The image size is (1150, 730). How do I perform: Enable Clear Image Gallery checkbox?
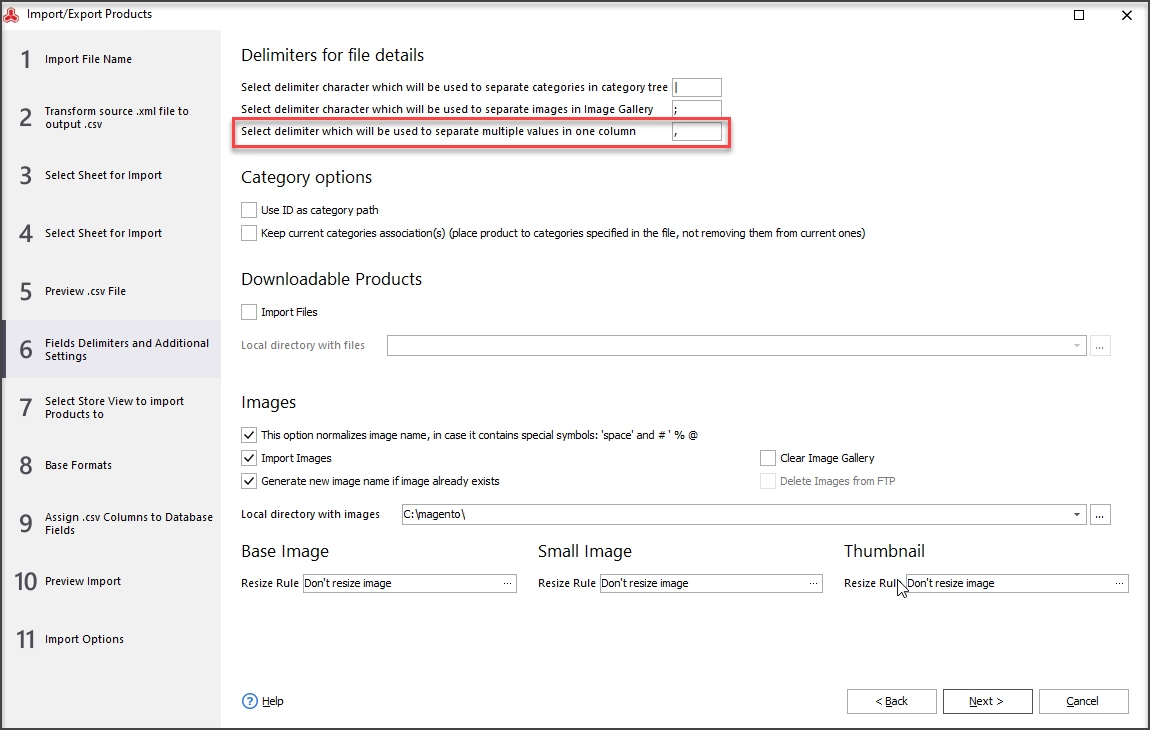tap(767, 458)
